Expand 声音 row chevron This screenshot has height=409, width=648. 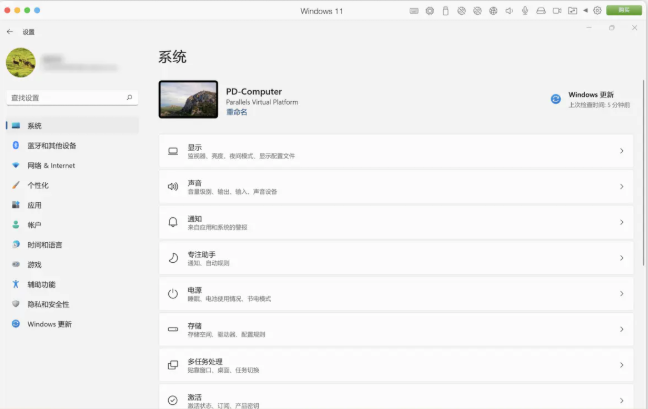[622, 187]
